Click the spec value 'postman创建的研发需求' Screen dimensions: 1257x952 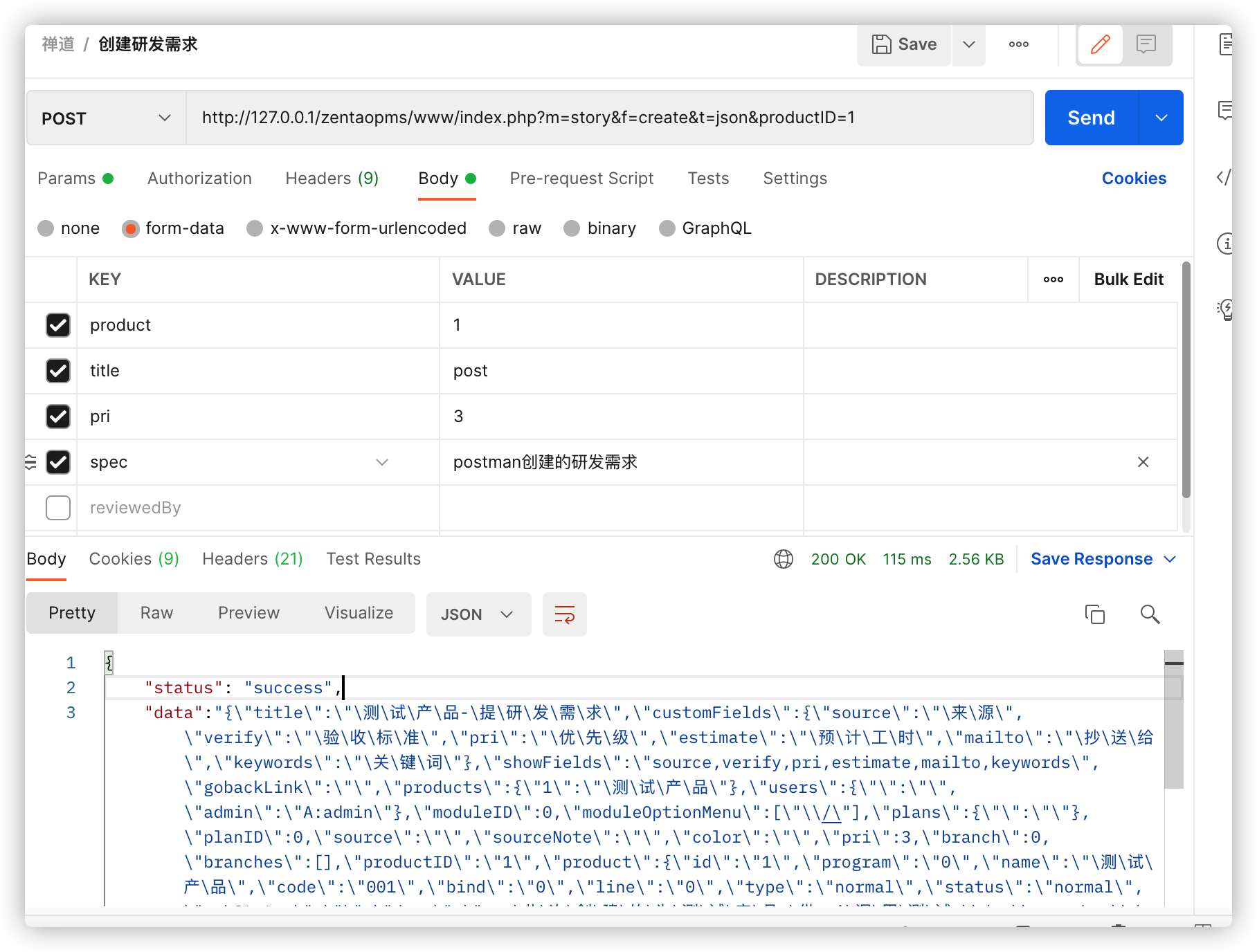point(545,462)
